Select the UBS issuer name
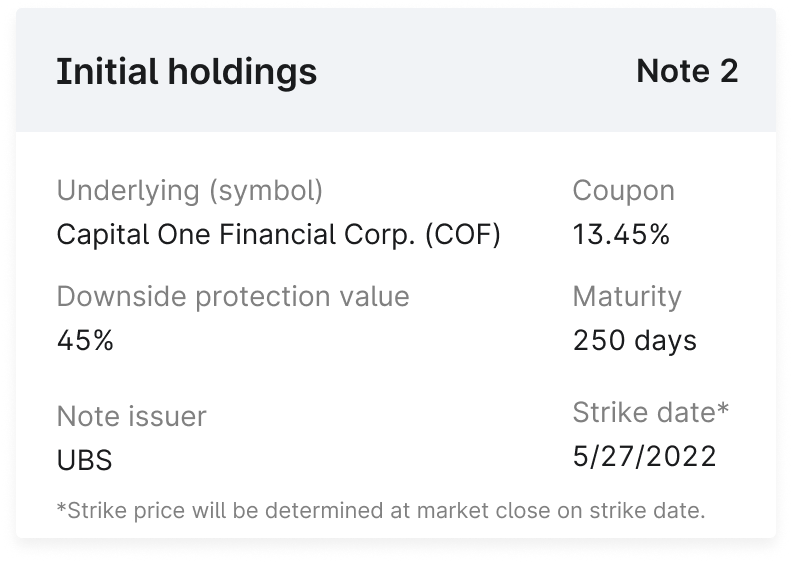The width and height of the screenshot is (792, 562). pos(84,461)
